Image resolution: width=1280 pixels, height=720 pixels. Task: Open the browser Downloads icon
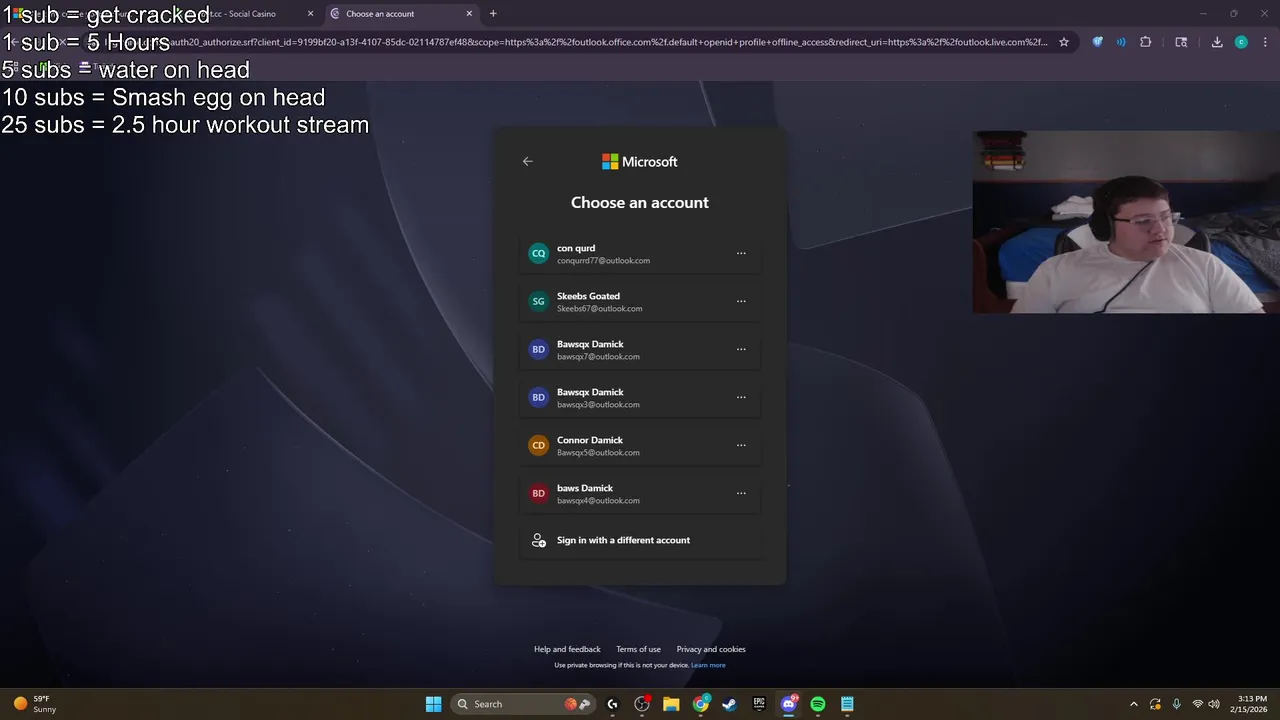[1217, 42]
